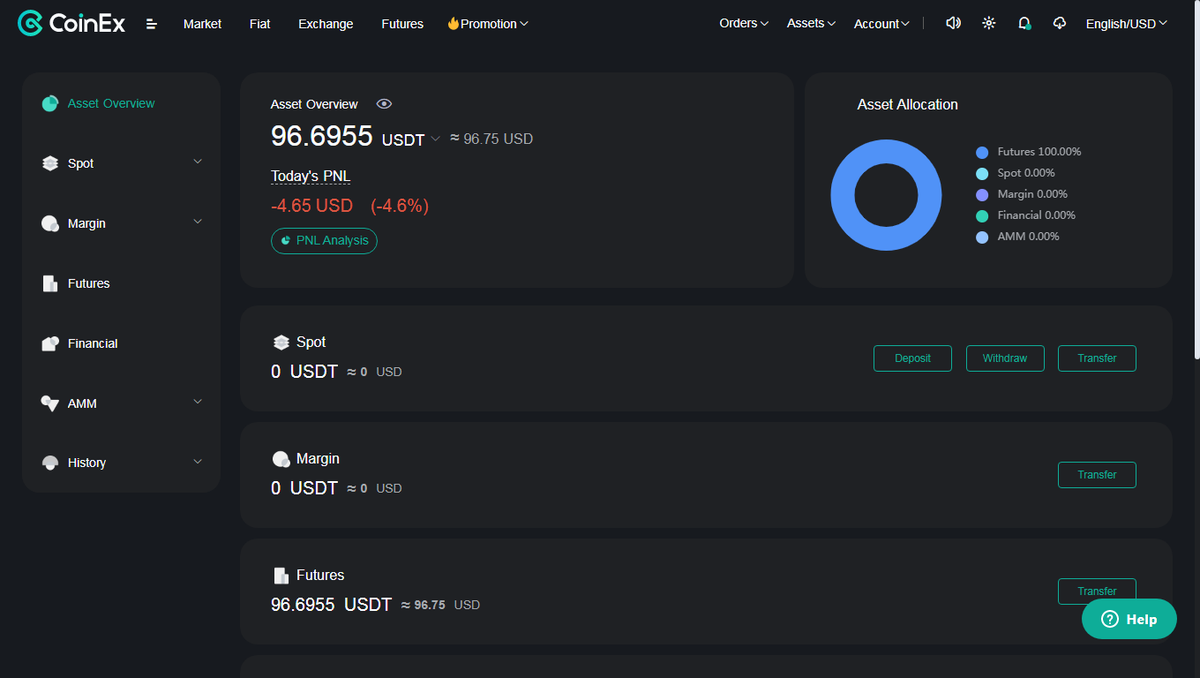Viewport: 1200px width, 678px height.
Task: Click the Withdraw button in Spot
Action: [1005, 358]
